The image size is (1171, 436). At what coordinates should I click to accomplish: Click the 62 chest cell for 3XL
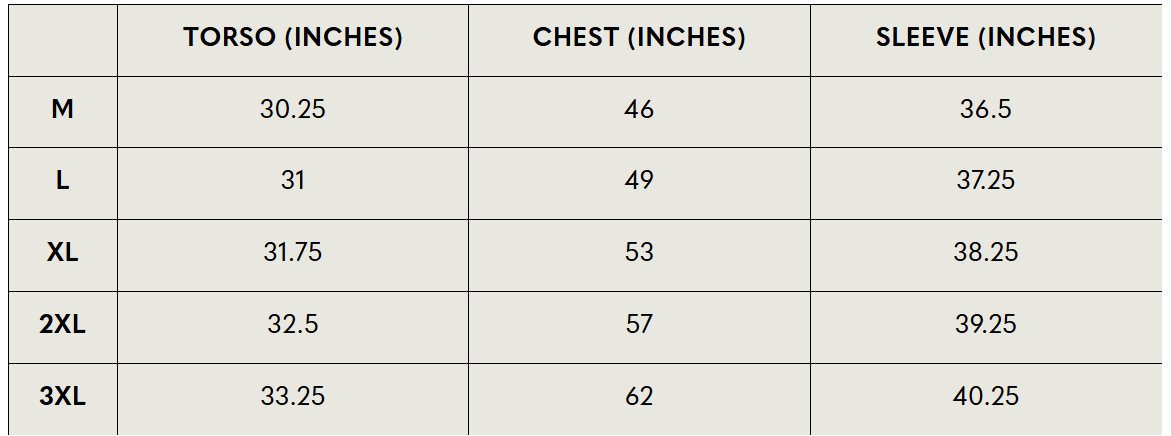coord(639,396)
